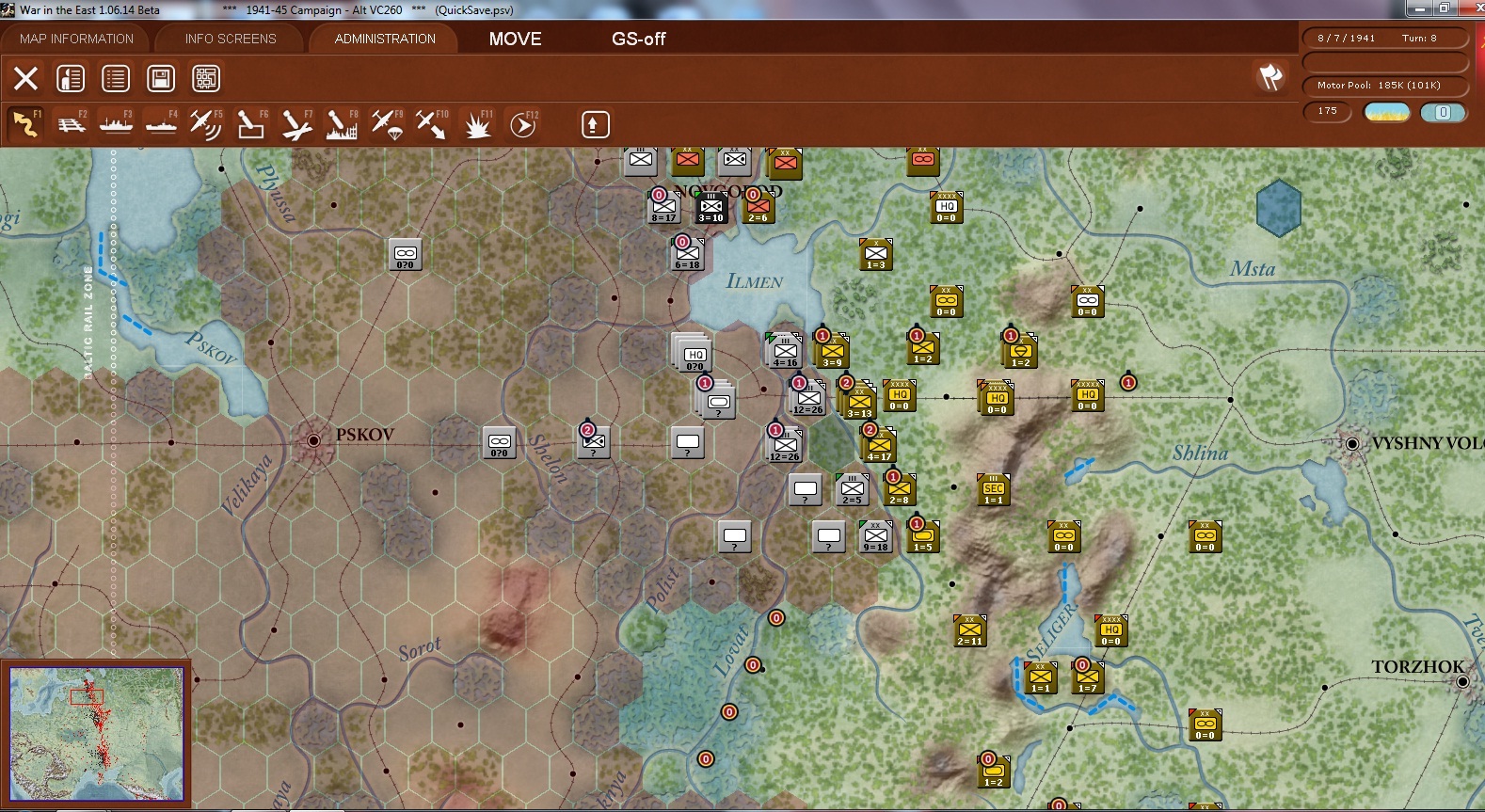The height and width of the screenshot is (812, 1485).
Task: Switch to the ADMINISTRATION tab
Action: [x=385, y=39]
